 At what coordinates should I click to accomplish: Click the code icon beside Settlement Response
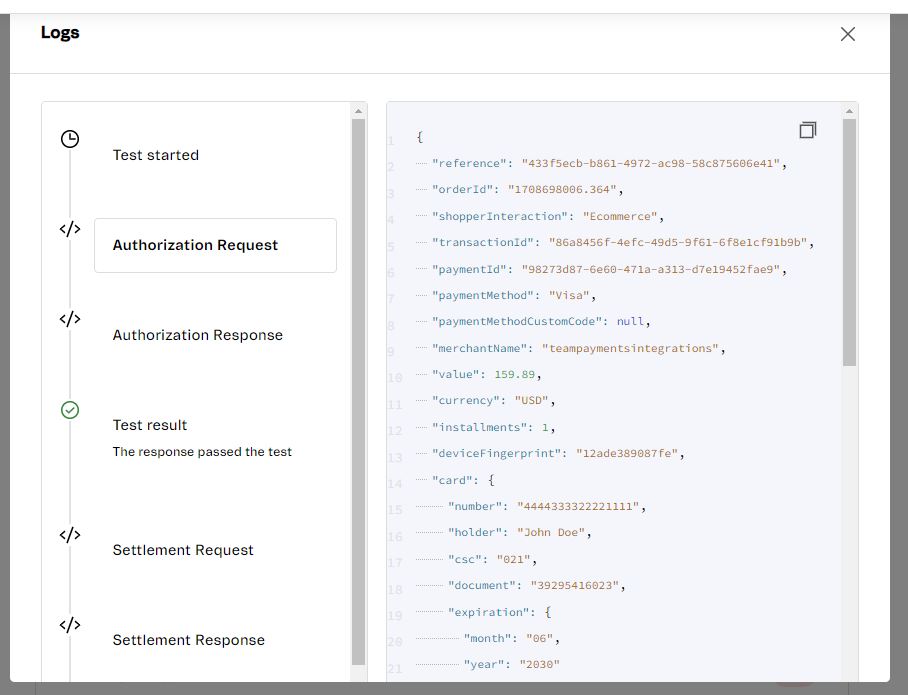click(69, 624)
